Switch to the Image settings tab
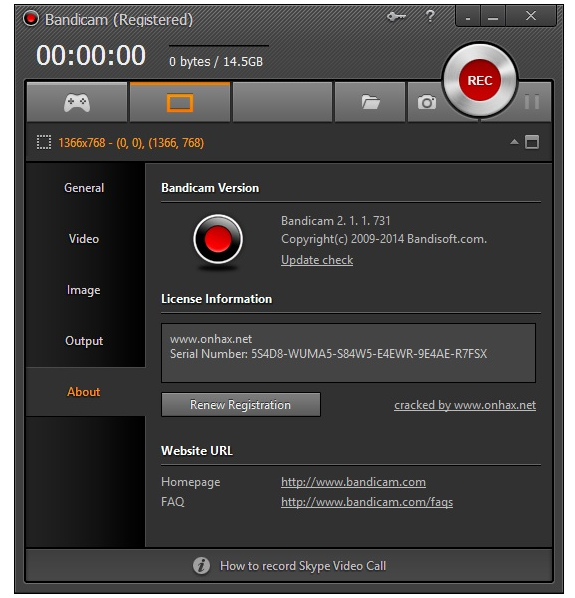The image size is (575, 598). click(x=84, y=290)
